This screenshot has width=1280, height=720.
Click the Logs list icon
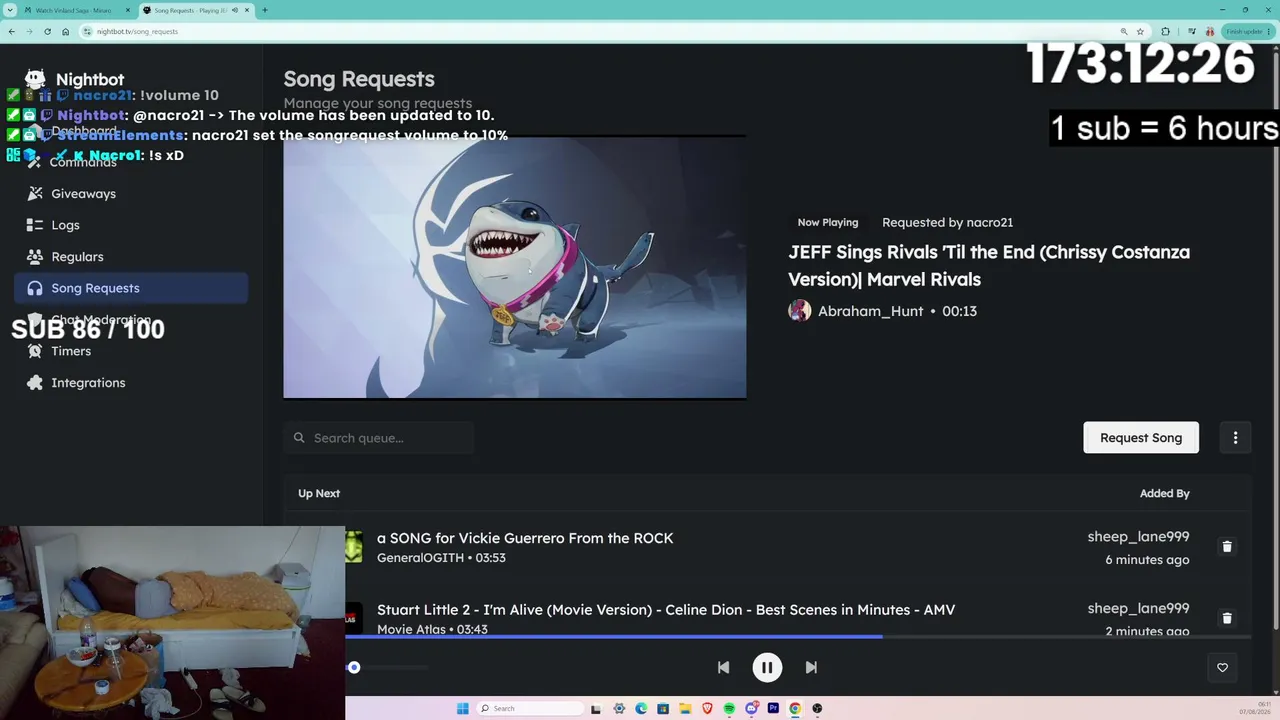click(x=35, y=225)
